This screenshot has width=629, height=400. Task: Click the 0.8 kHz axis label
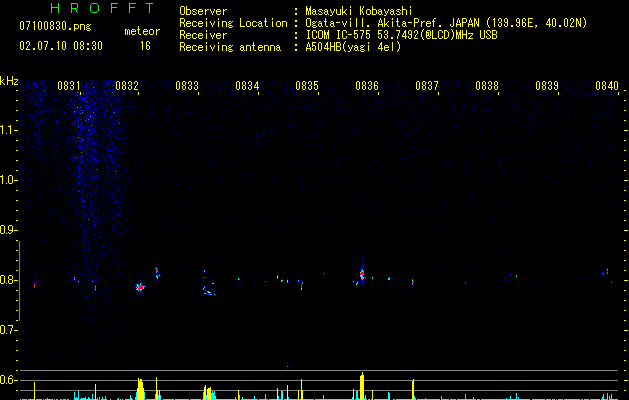(9, 280)
